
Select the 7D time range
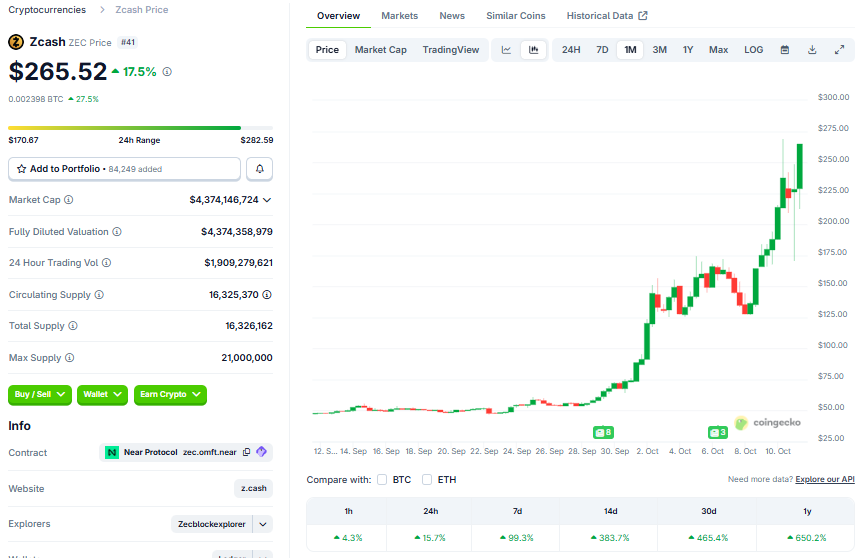(602, 50)
